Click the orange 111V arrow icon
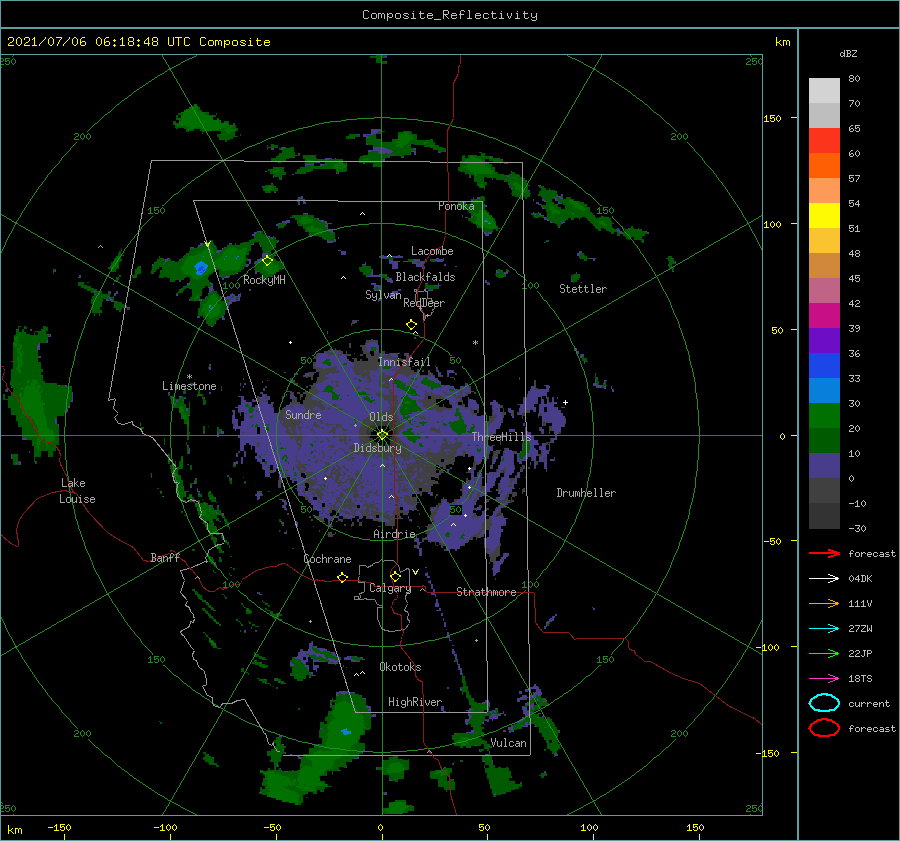Viewport: 900px width, 841px height. pos(824,603)
